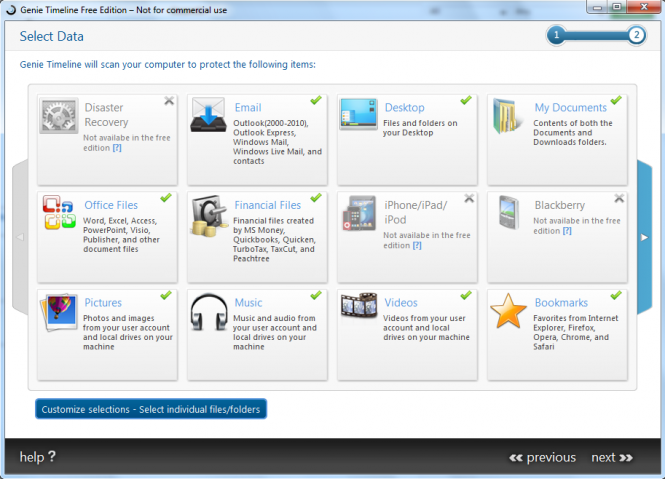The image size is (665, 479).
Task: Deselect the Videos checkmark
Action: point(466,295)
